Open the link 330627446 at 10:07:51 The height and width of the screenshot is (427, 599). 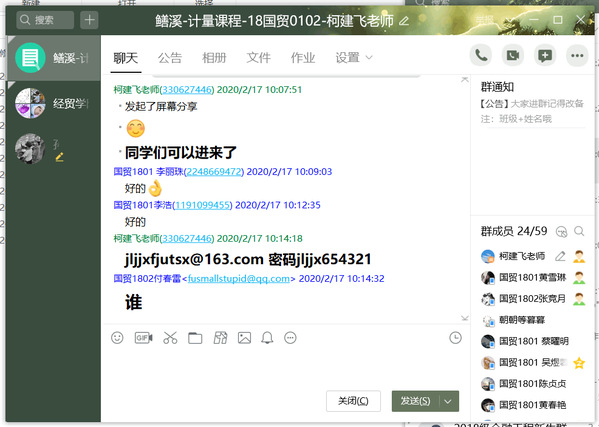coord(187,89)
